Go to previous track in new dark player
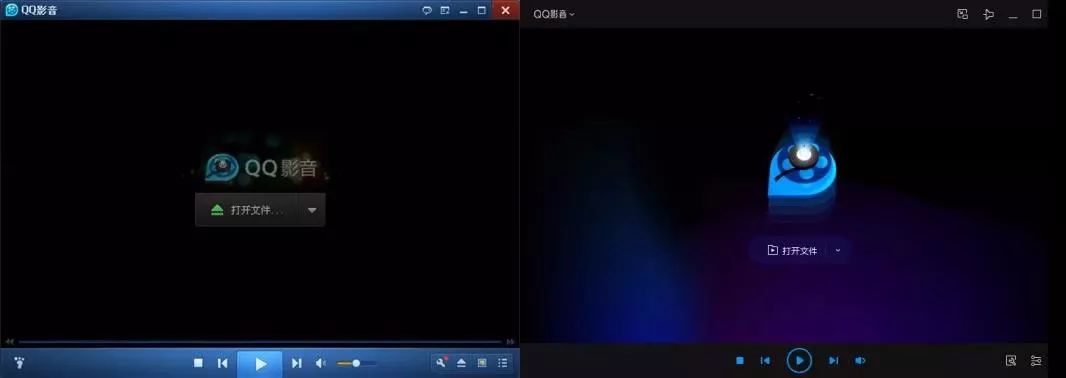This screenshot has width=1066, height=378. pyautogui.click(x=765, y=360)
